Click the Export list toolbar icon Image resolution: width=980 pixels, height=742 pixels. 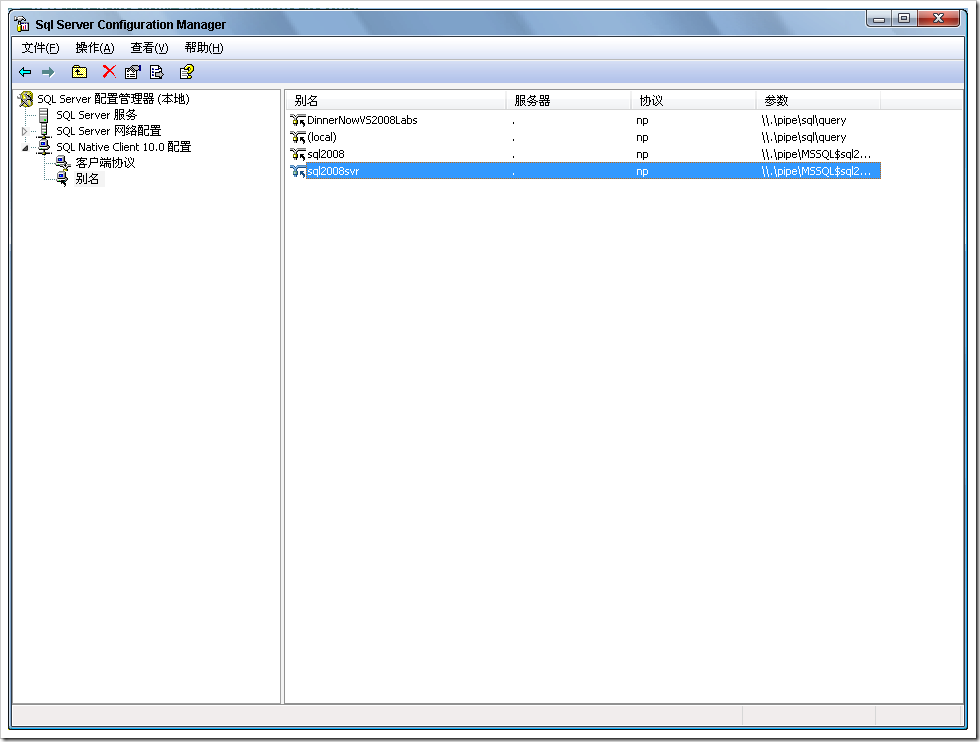tap(156, 73)
